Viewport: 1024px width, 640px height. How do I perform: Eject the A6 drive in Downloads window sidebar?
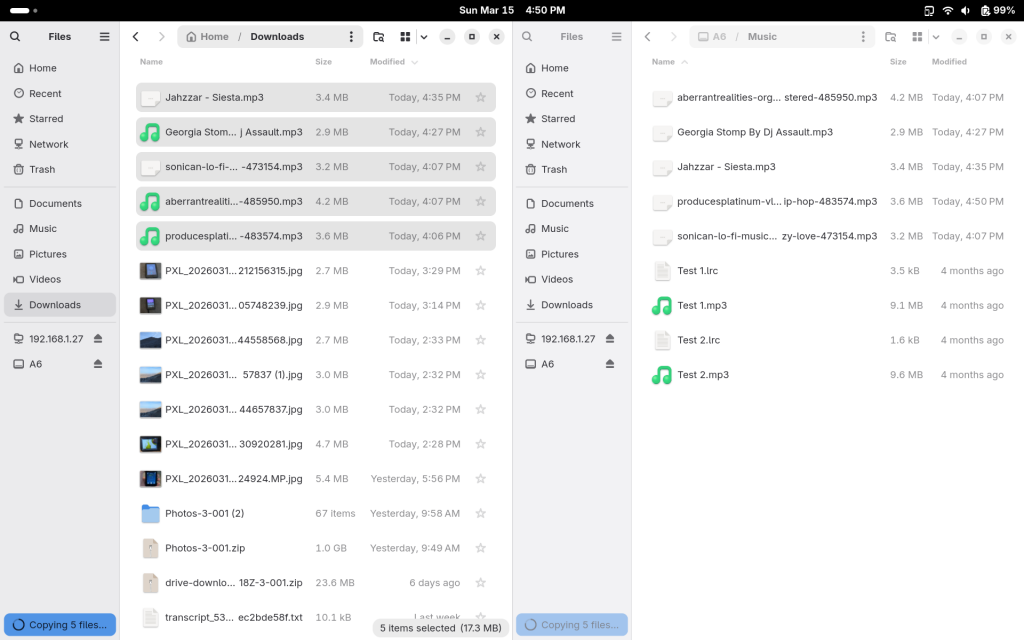point(98,364)
